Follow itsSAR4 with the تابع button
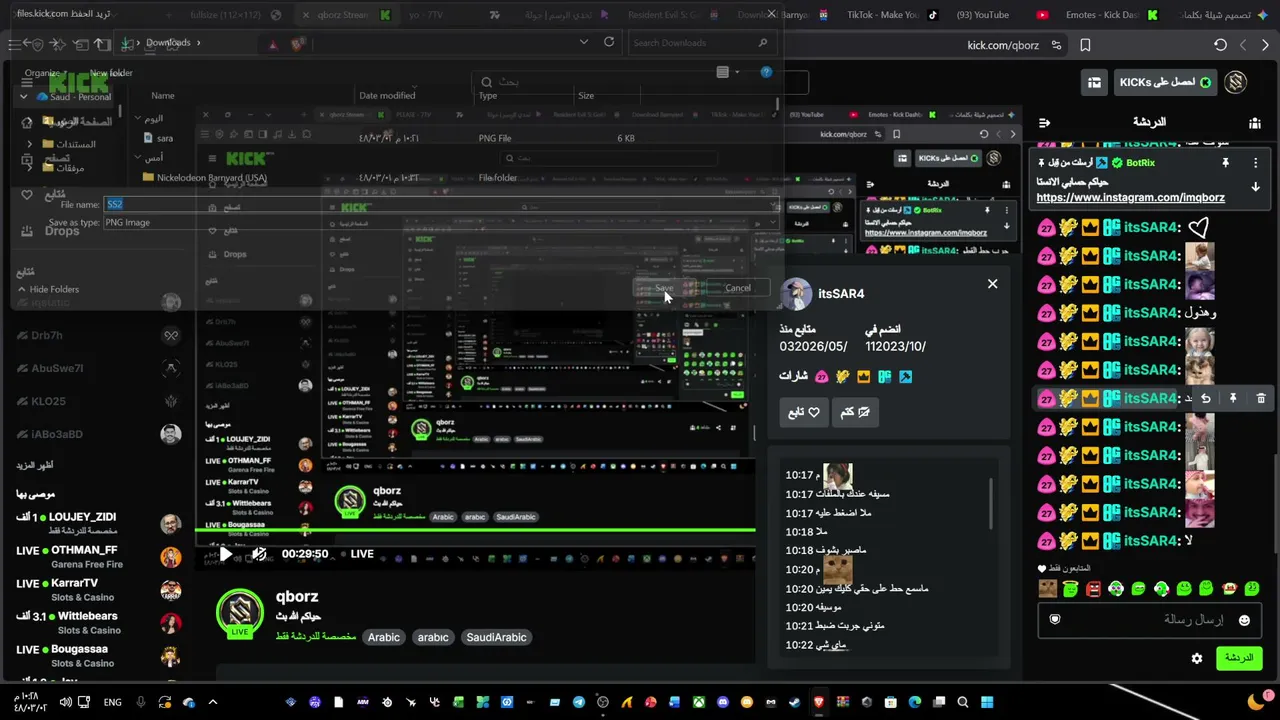This screenshot has width=1280, height=720. point(804,412)
